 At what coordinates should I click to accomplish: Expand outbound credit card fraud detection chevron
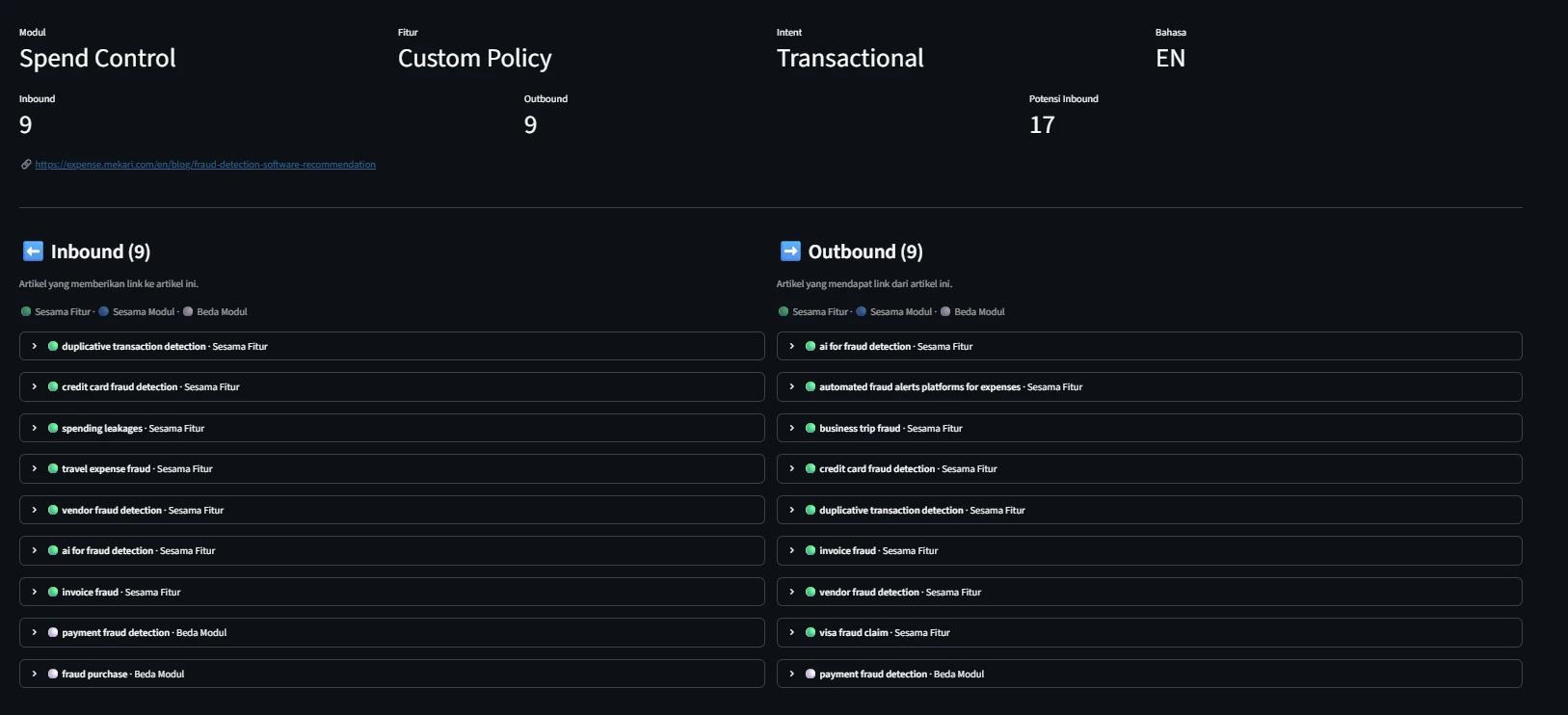click(792, 468)
